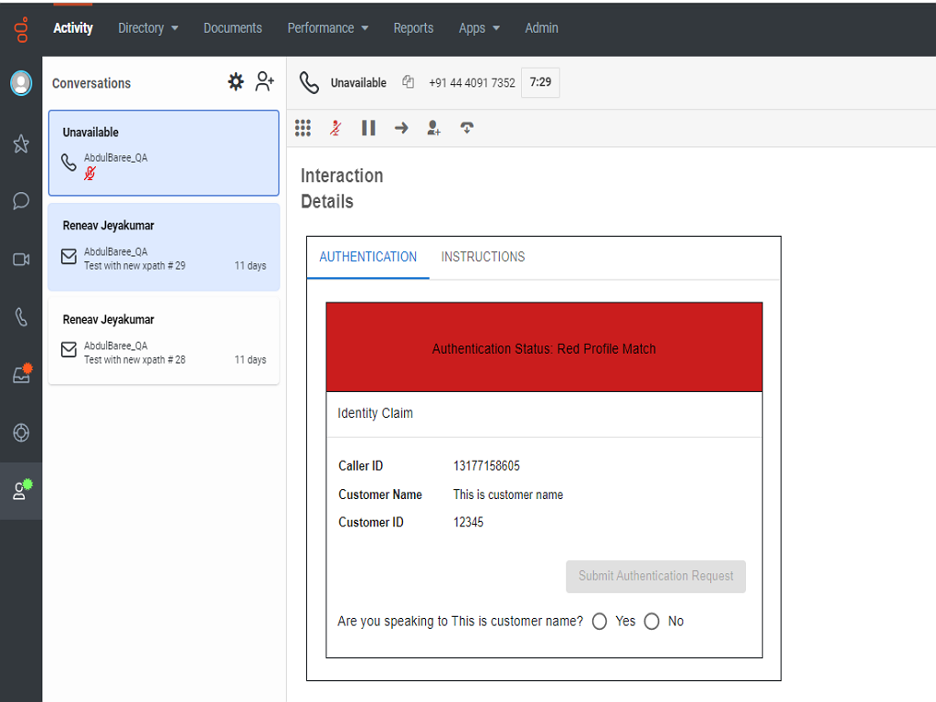This screenshot has height=702, width=936.
Task: Open Conversations settings gear icon
Action: pos(236,82)
